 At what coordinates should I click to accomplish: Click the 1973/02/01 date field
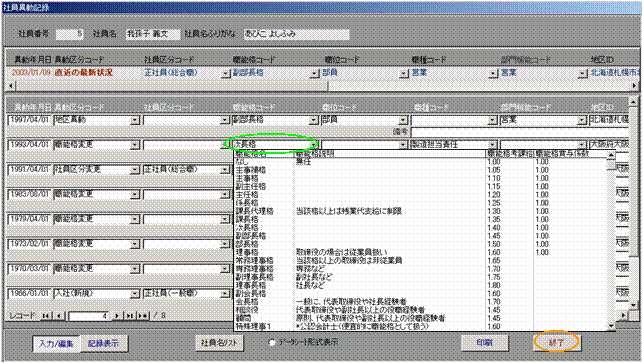(x=30, y=244)
